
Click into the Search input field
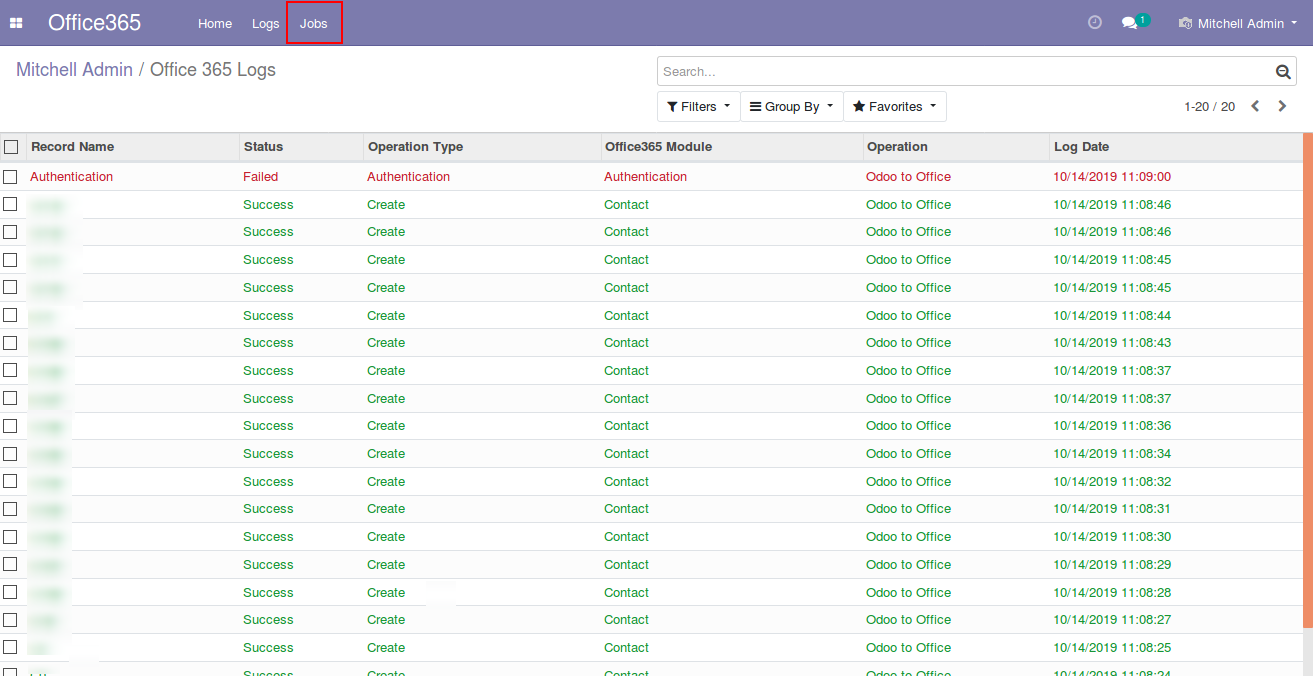click(x=960, y=72)
